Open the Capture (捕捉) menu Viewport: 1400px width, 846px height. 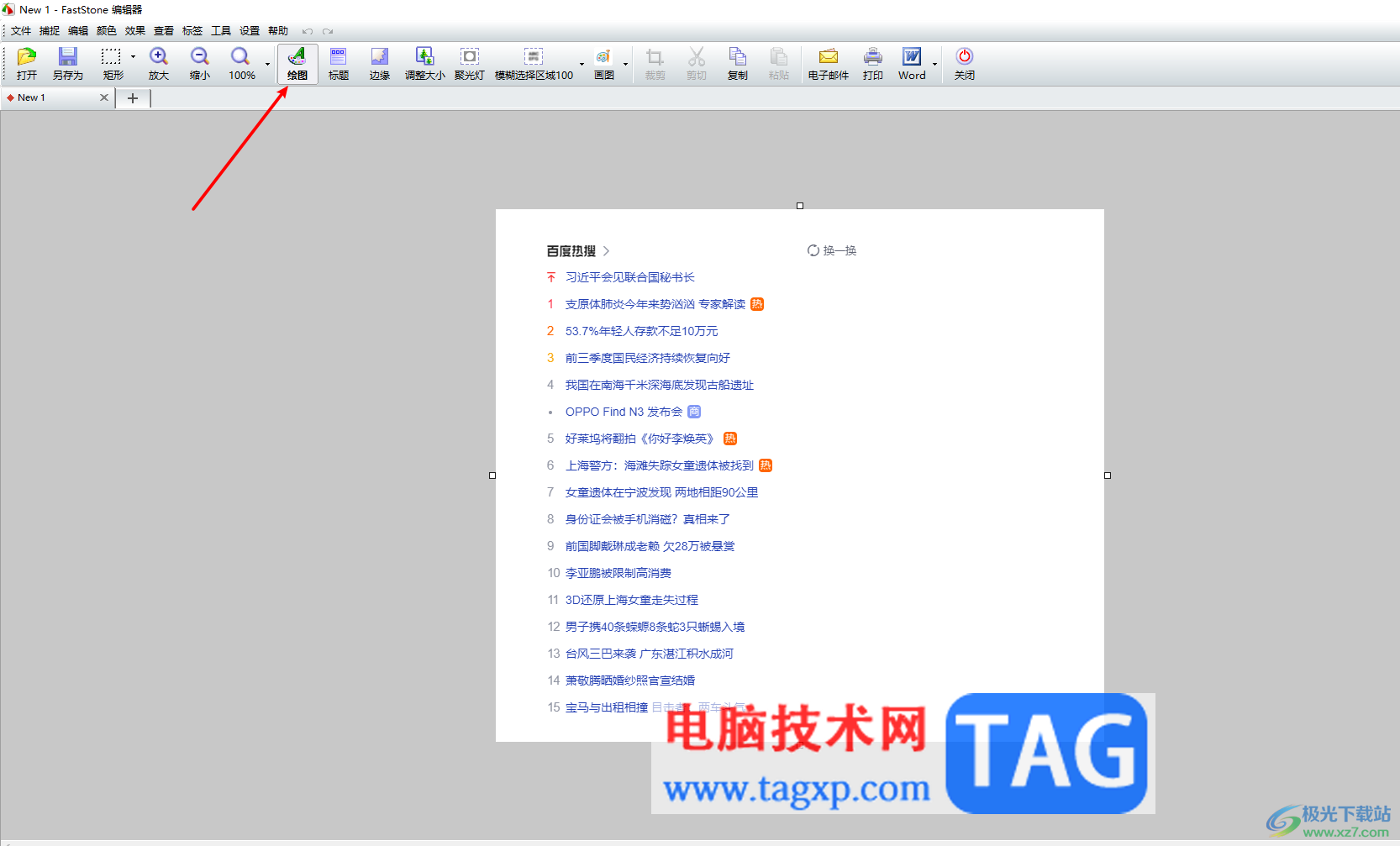pyautogui.click(x=50, y=31)
